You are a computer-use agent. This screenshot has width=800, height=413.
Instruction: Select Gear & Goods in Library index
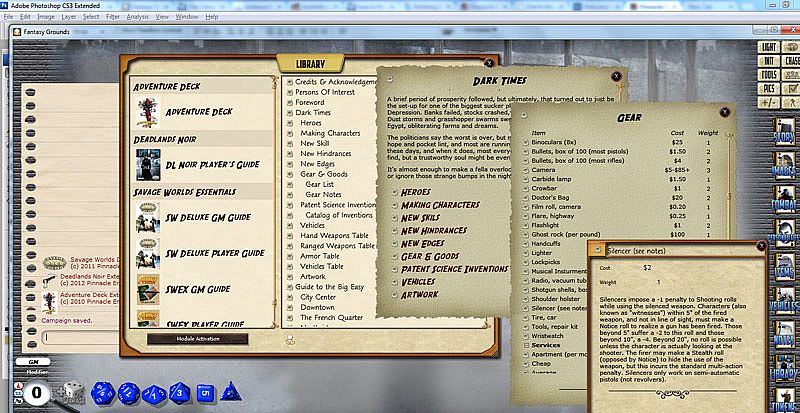pos(323,174)
